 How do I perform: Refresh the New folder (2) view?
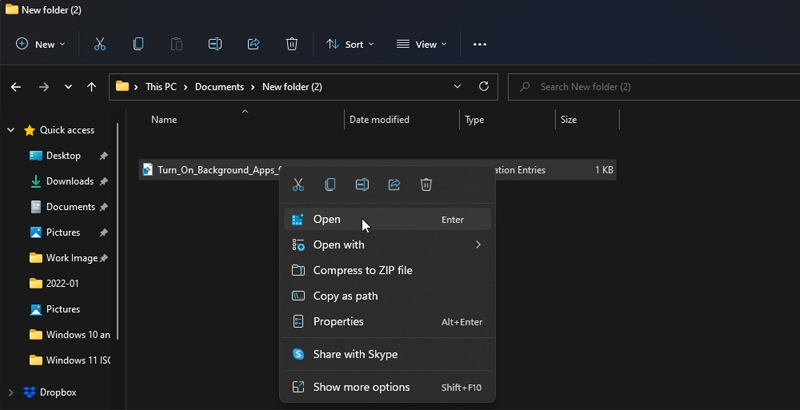coord(484,86)
